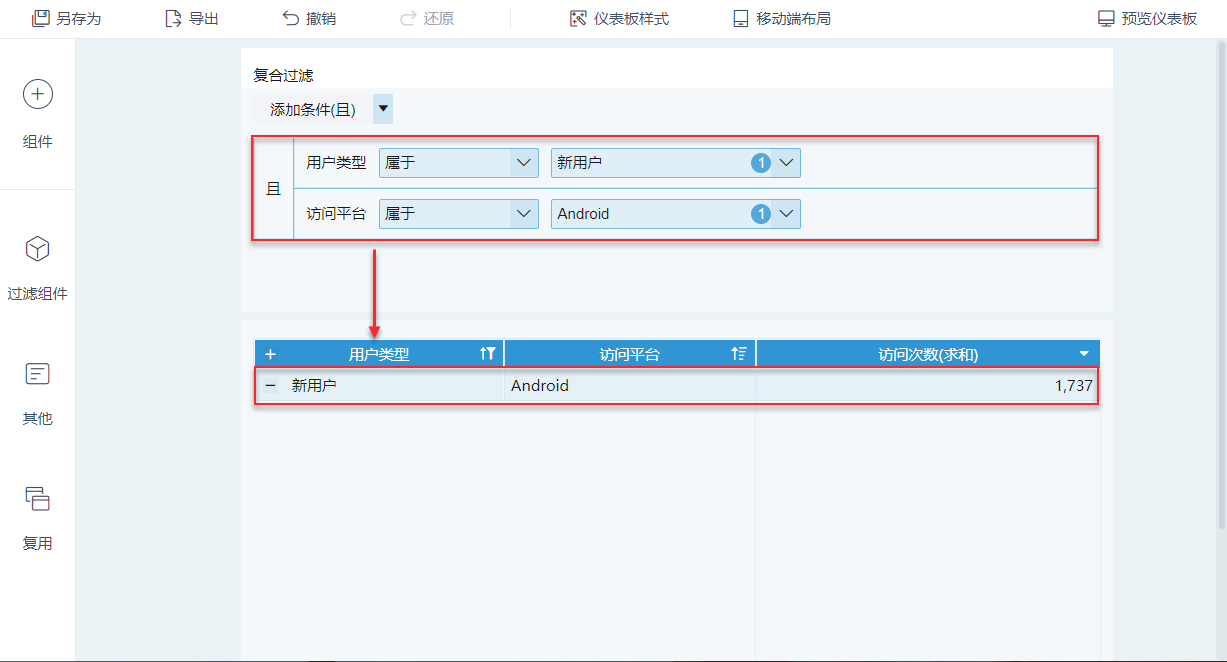
Task: Click the plus expand-all icon in table header
Action: coord(270,354)
